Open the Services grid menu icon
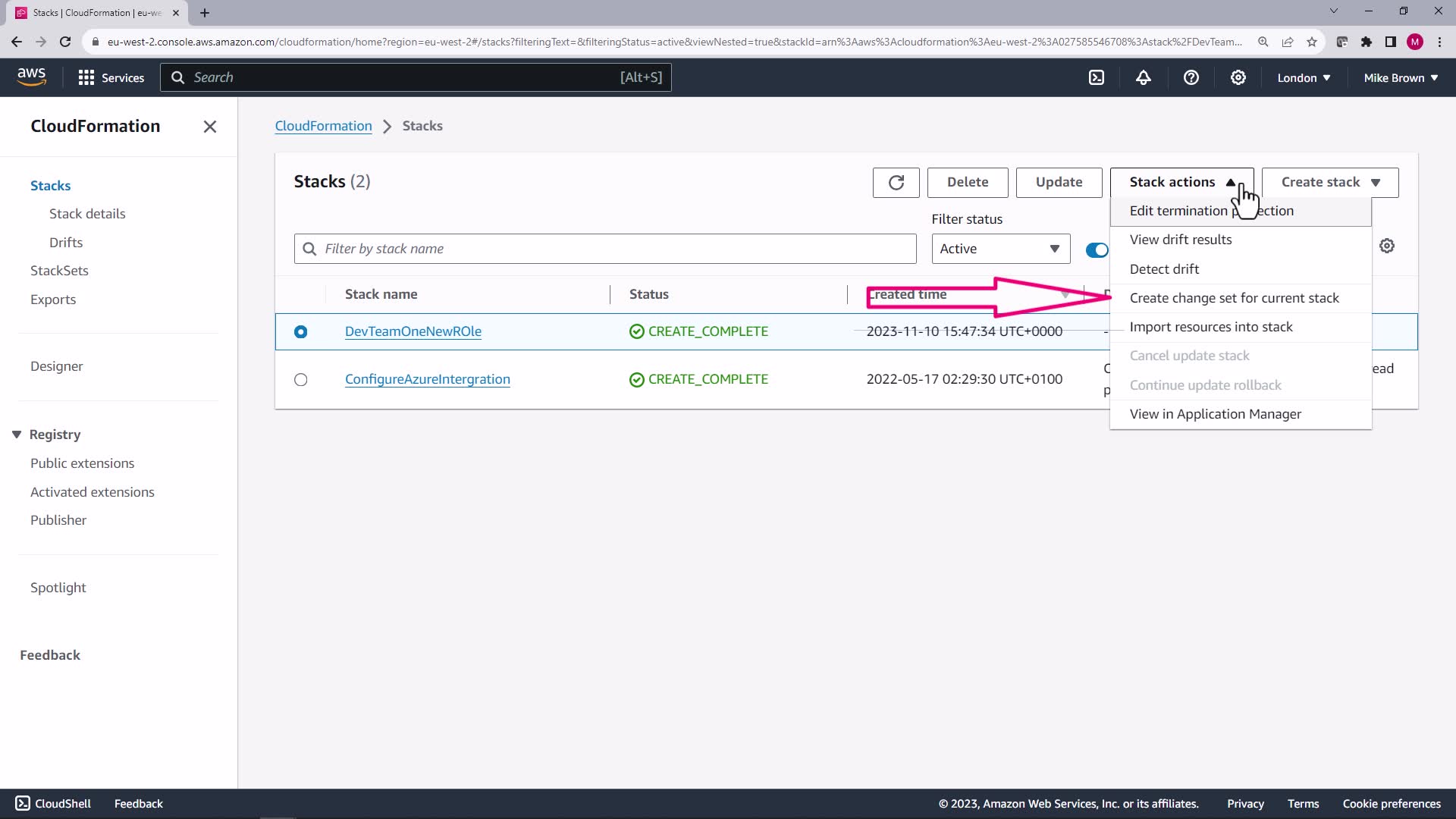The height and width of the screenshot is (819, 1456). 86,77
